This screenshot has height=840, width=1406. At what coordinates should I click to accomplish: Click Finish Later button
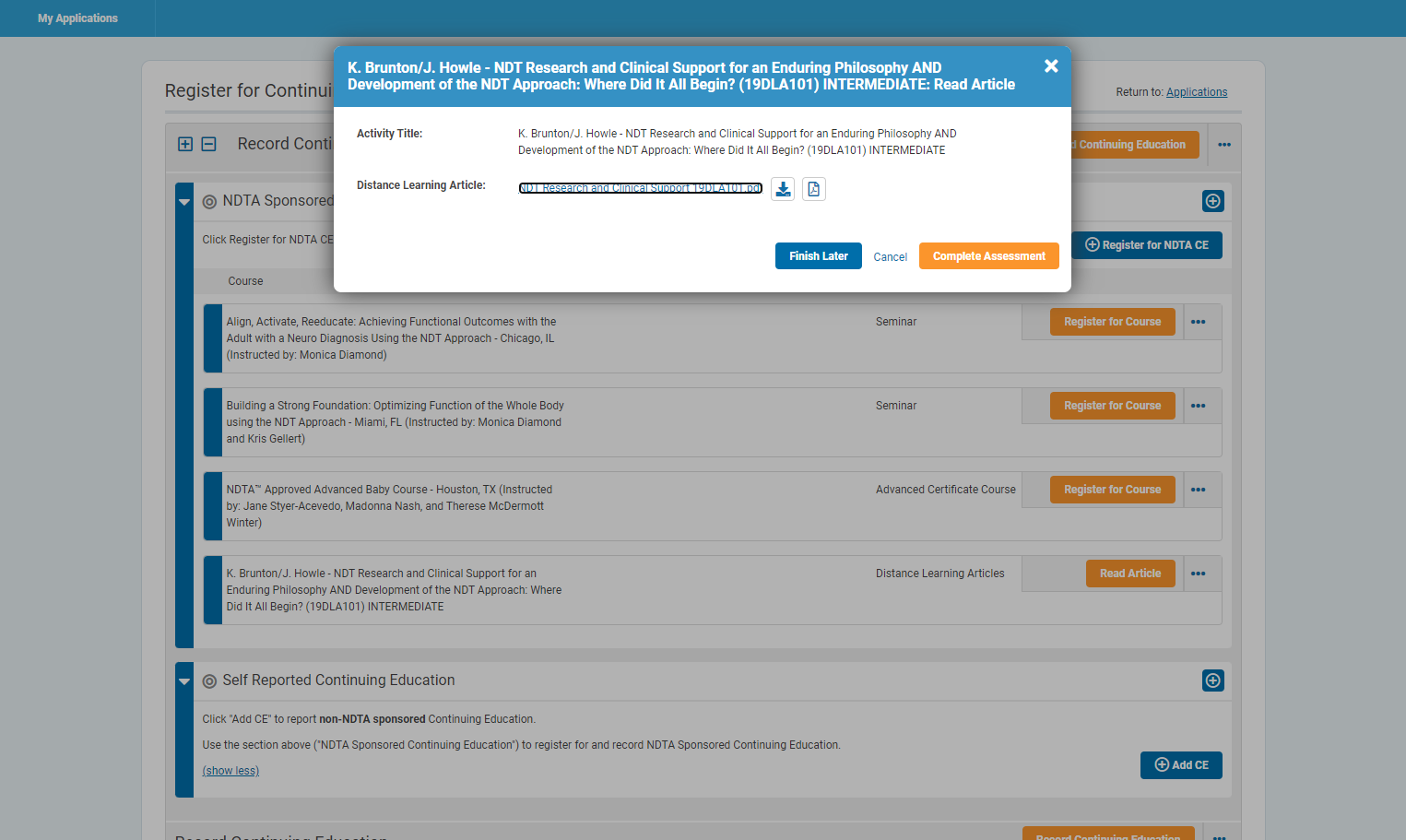tap(819, 256)
